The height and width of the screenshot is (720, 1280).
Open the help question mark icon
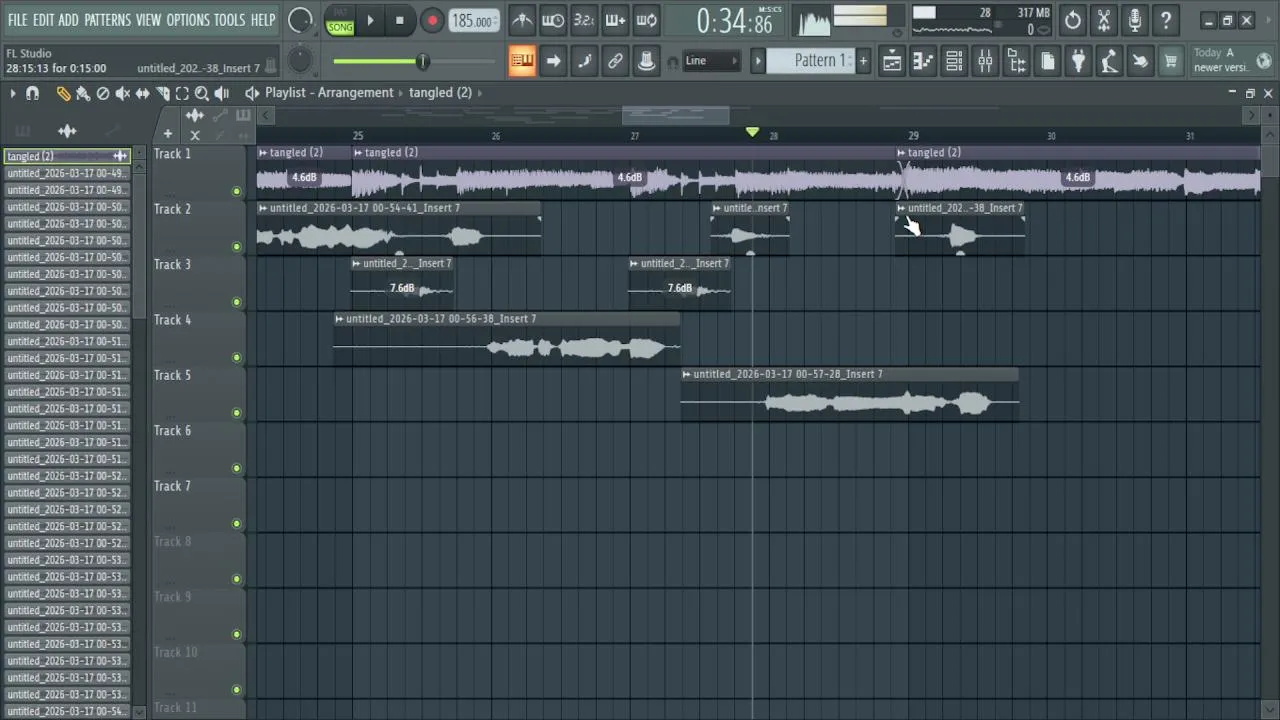1166,20
